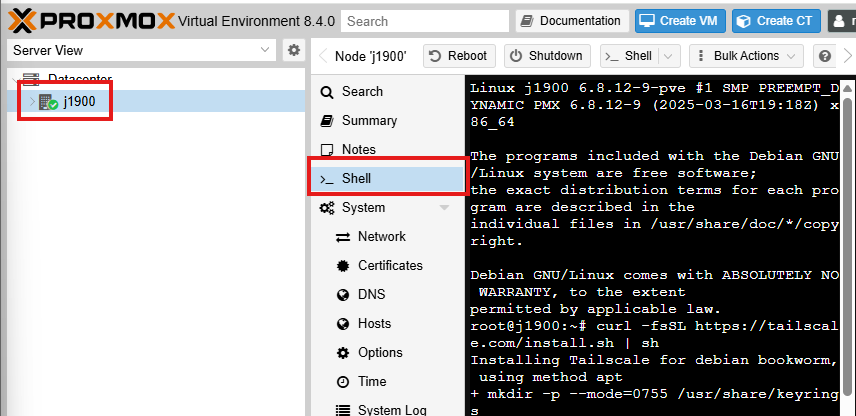Click the j1900 node status icon
This screenshot has width=856, height=416.
[48, 102]
